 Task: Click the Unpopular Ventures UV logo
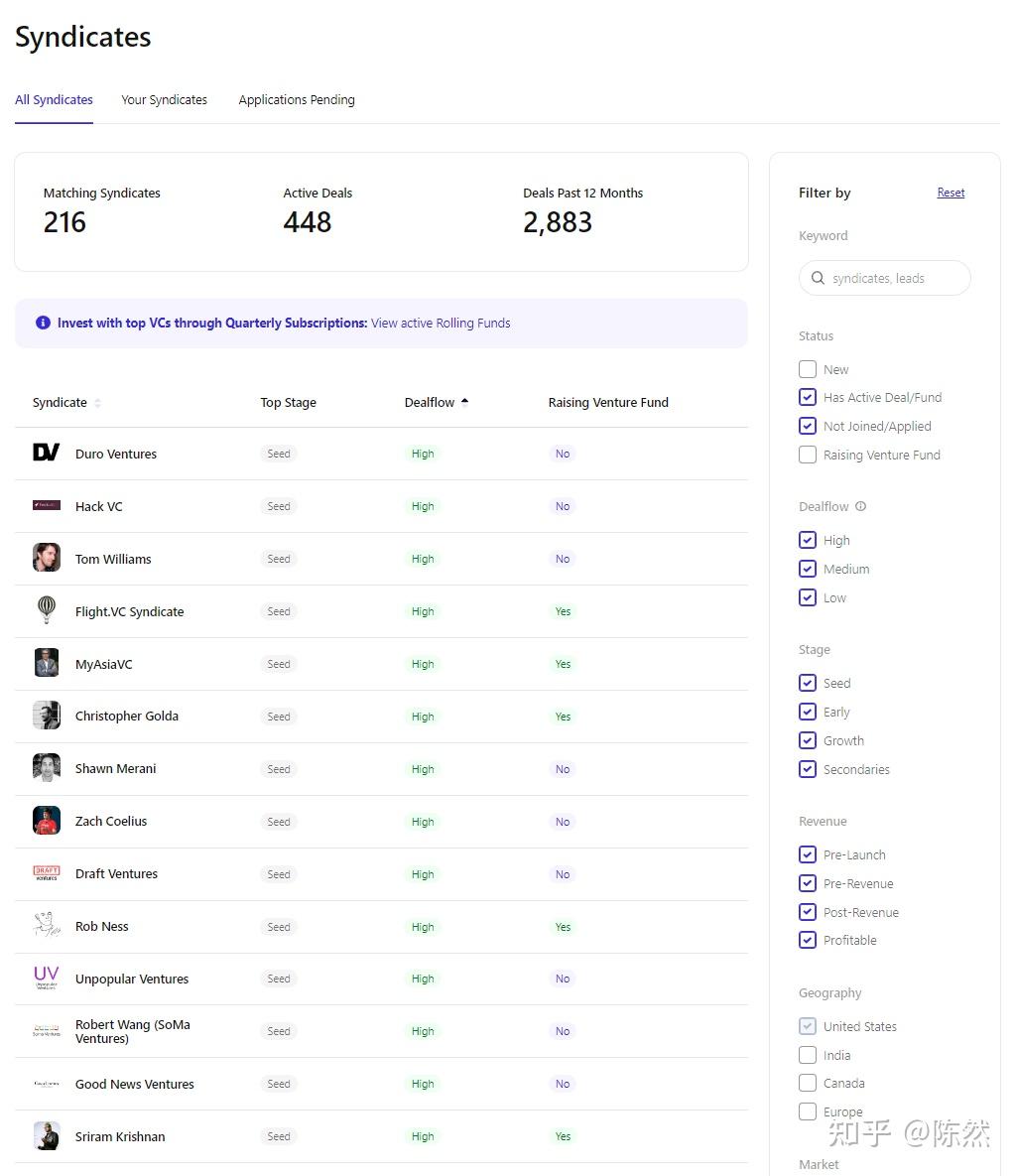(46, 978)
